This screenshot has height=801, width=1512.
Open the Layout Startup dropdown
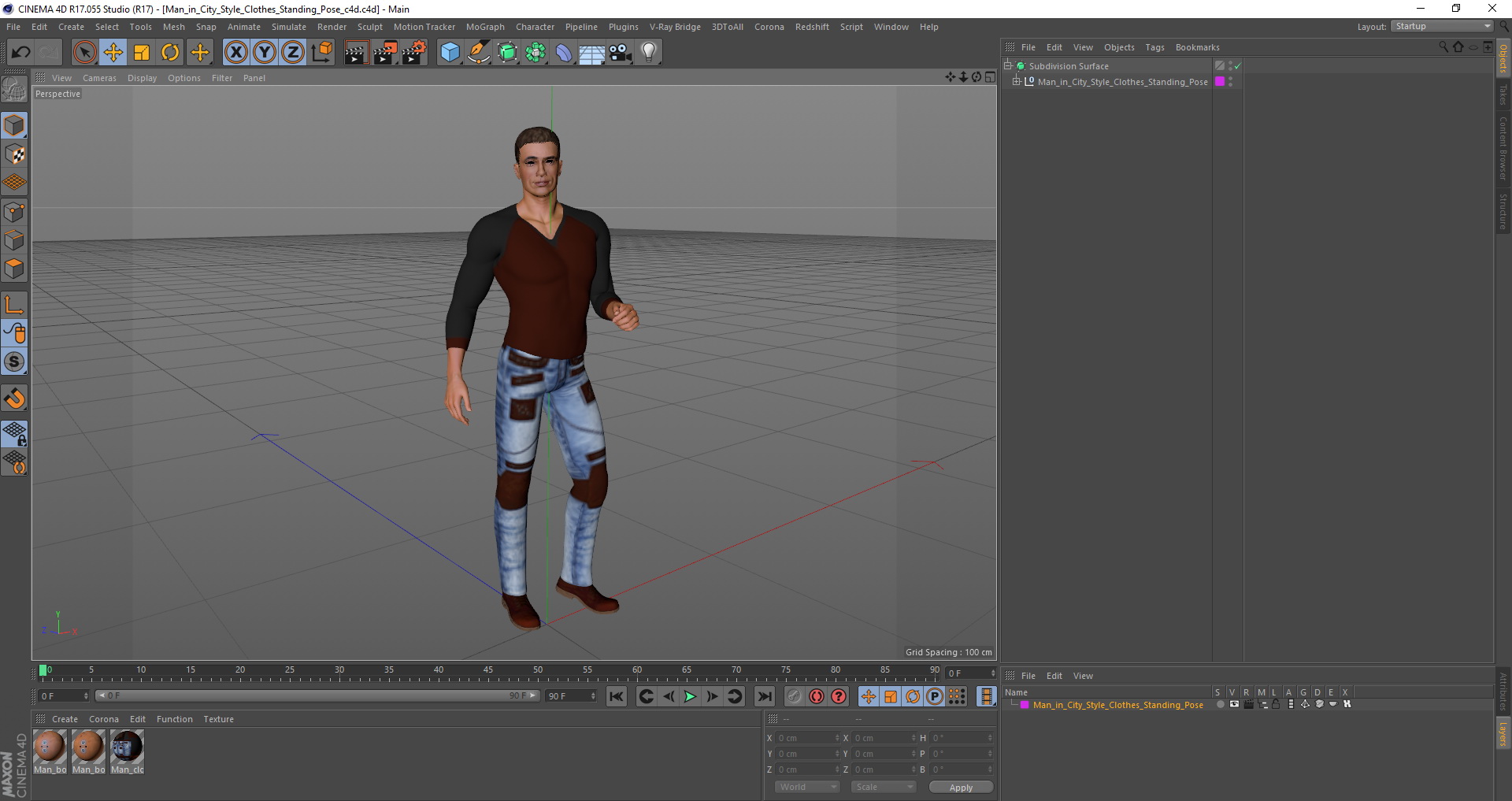click(x=1443, y=26)
